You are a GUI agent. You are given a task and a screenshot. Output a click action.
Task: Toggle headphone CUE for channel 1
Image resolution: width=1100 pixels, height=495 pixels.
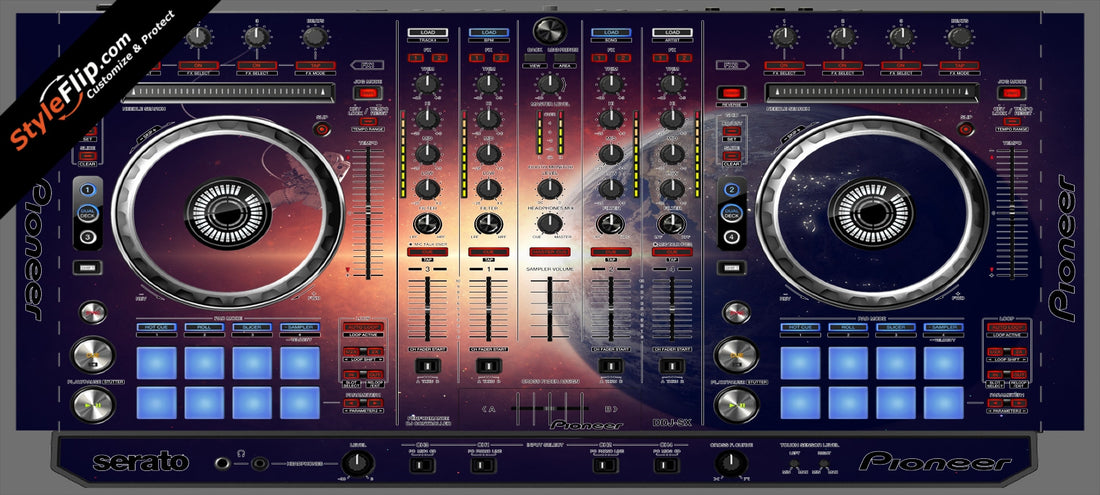pyautogui.click(x=488, y=252)
